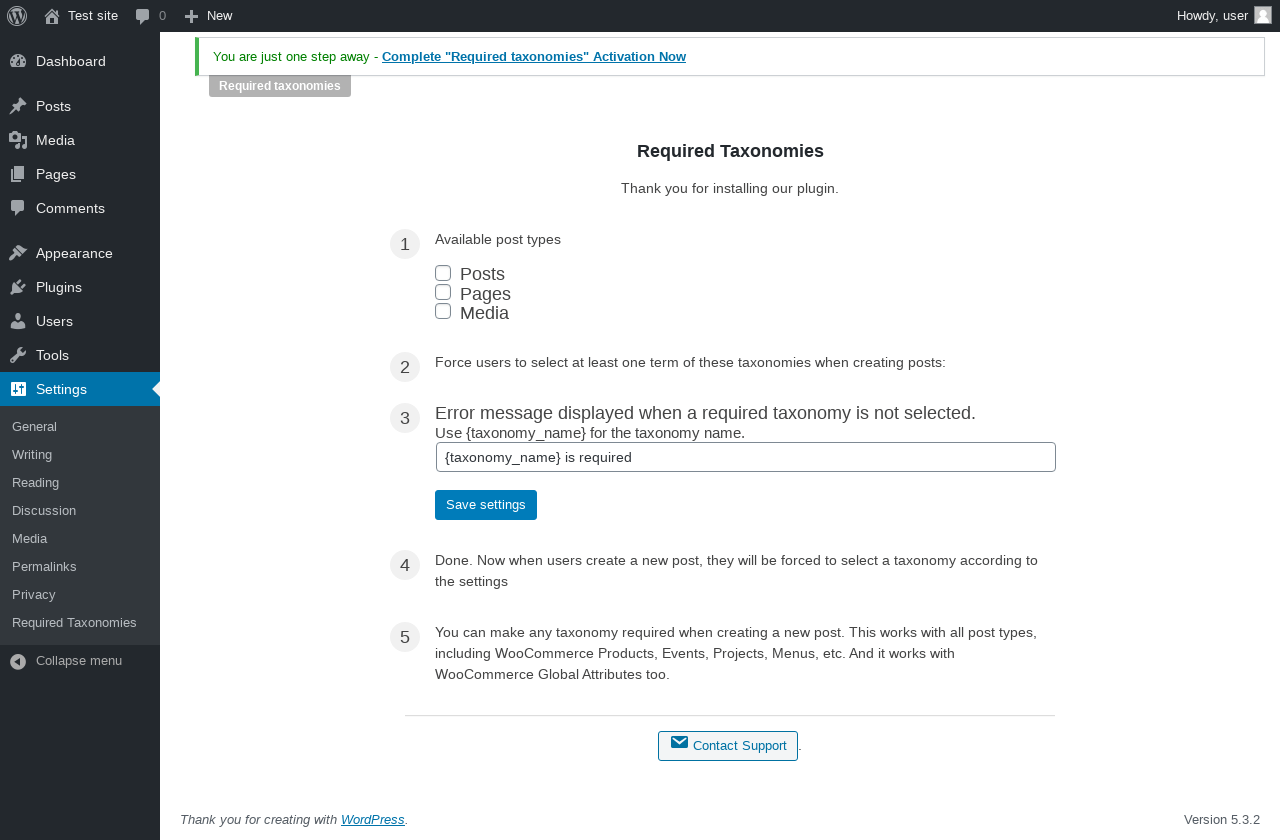Click the Test site name link
Screen dimensions: 1280x840
(x=93, y=15)
